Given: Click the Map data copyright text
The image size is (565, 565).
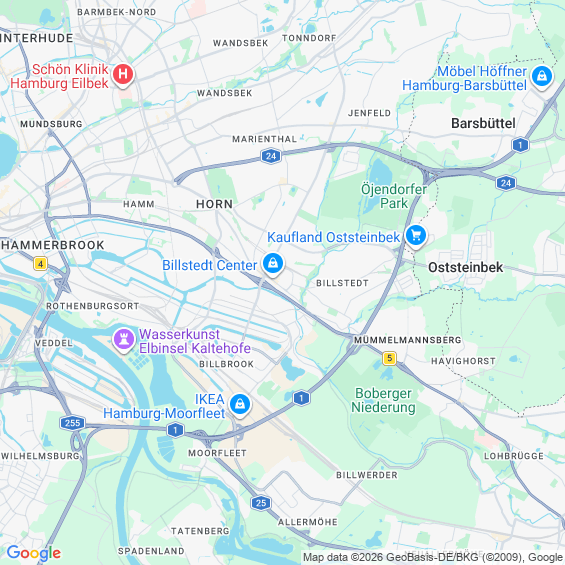Looking at the screenshot, I should (433, 557).
